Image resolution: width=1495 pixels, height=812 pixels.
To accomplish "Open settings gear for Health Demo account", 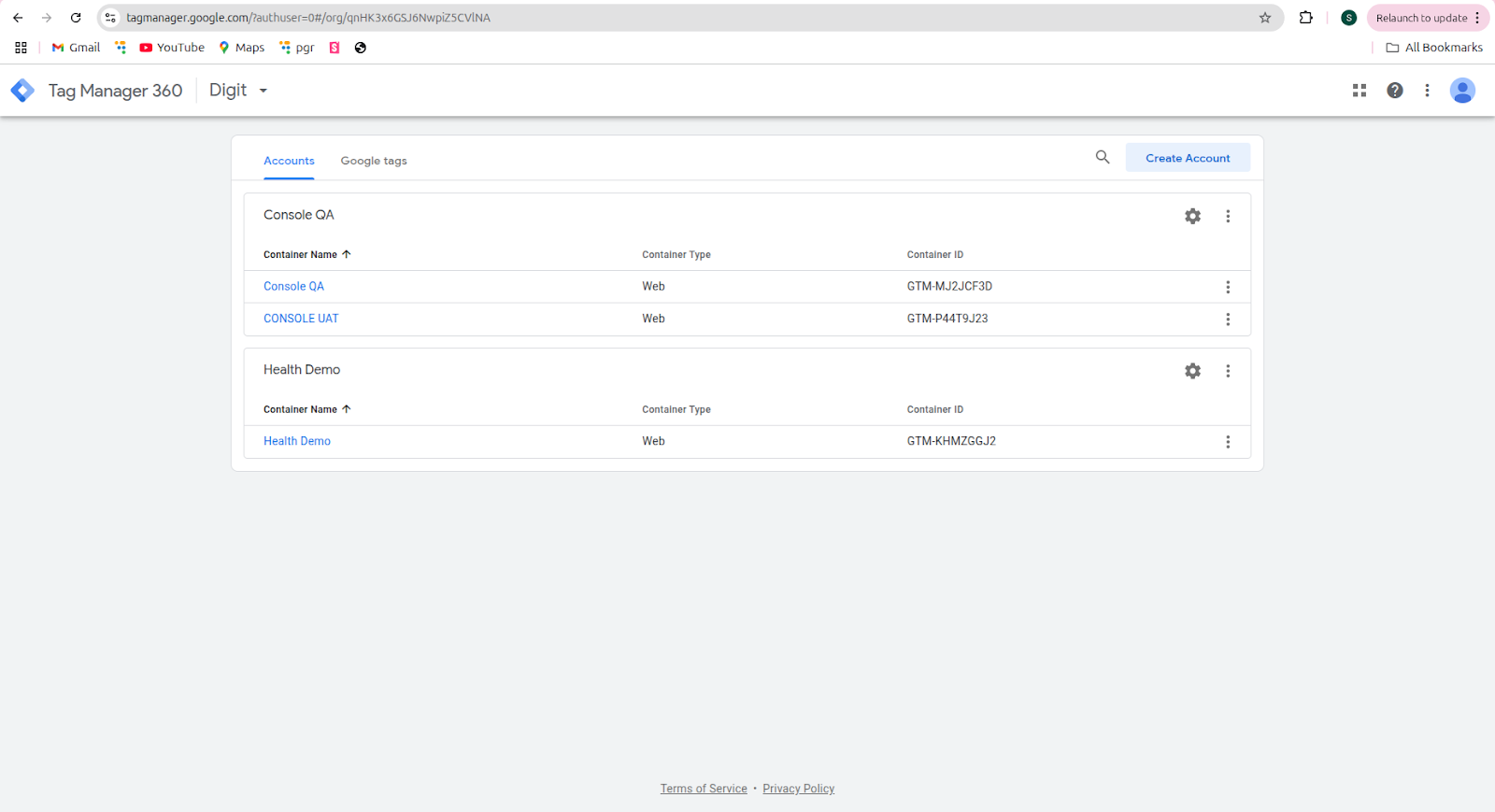I will pos(1192,371).
